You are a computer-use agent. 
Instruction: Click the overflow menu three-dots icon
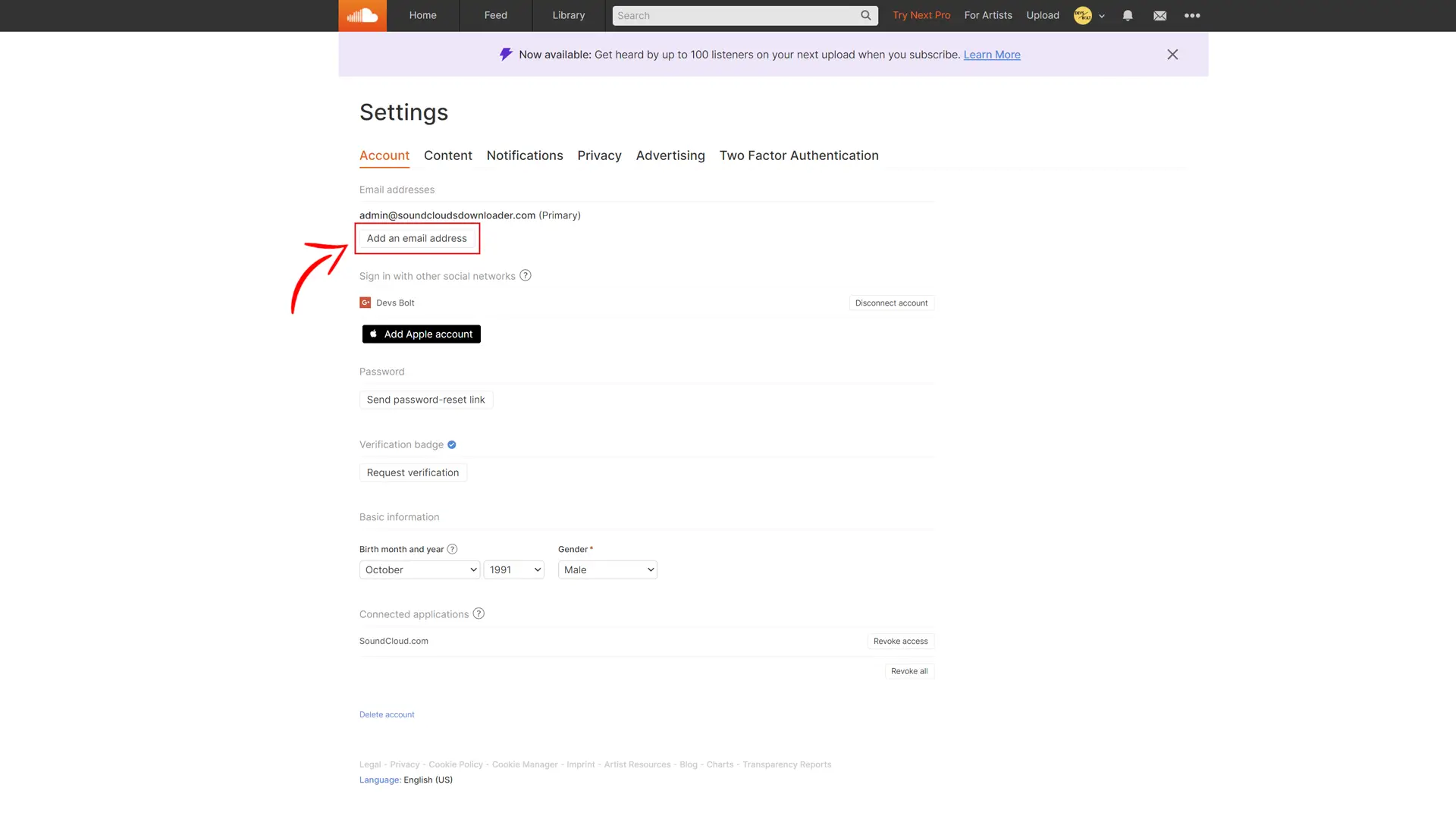click(x=1192, y=15)
